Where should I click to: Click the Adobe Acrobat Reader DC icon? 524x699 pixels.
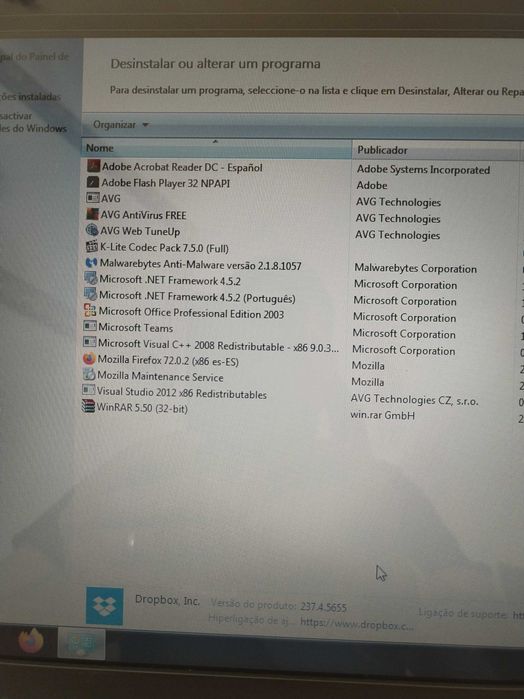coord(93,167)
